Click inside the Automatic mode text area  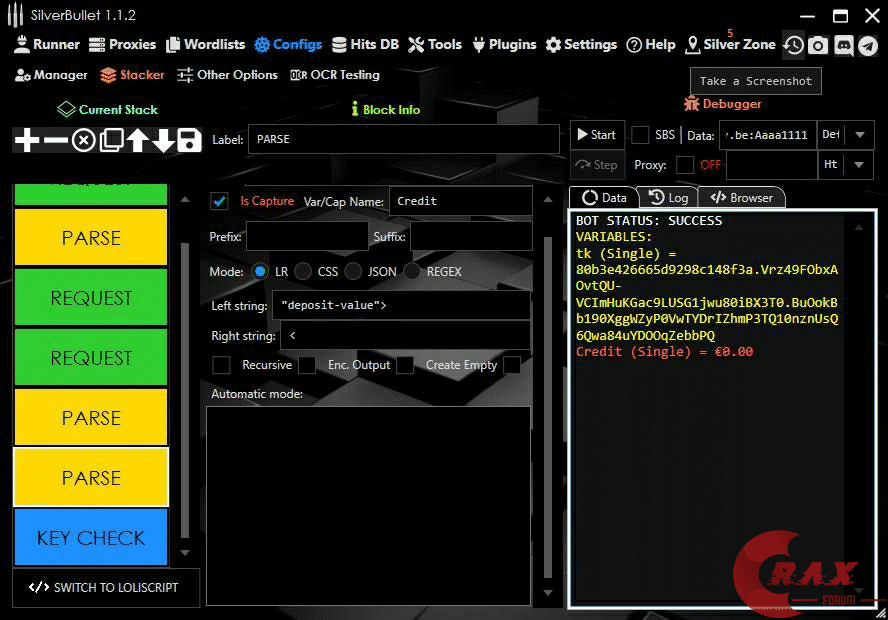[x=368, y=506]
